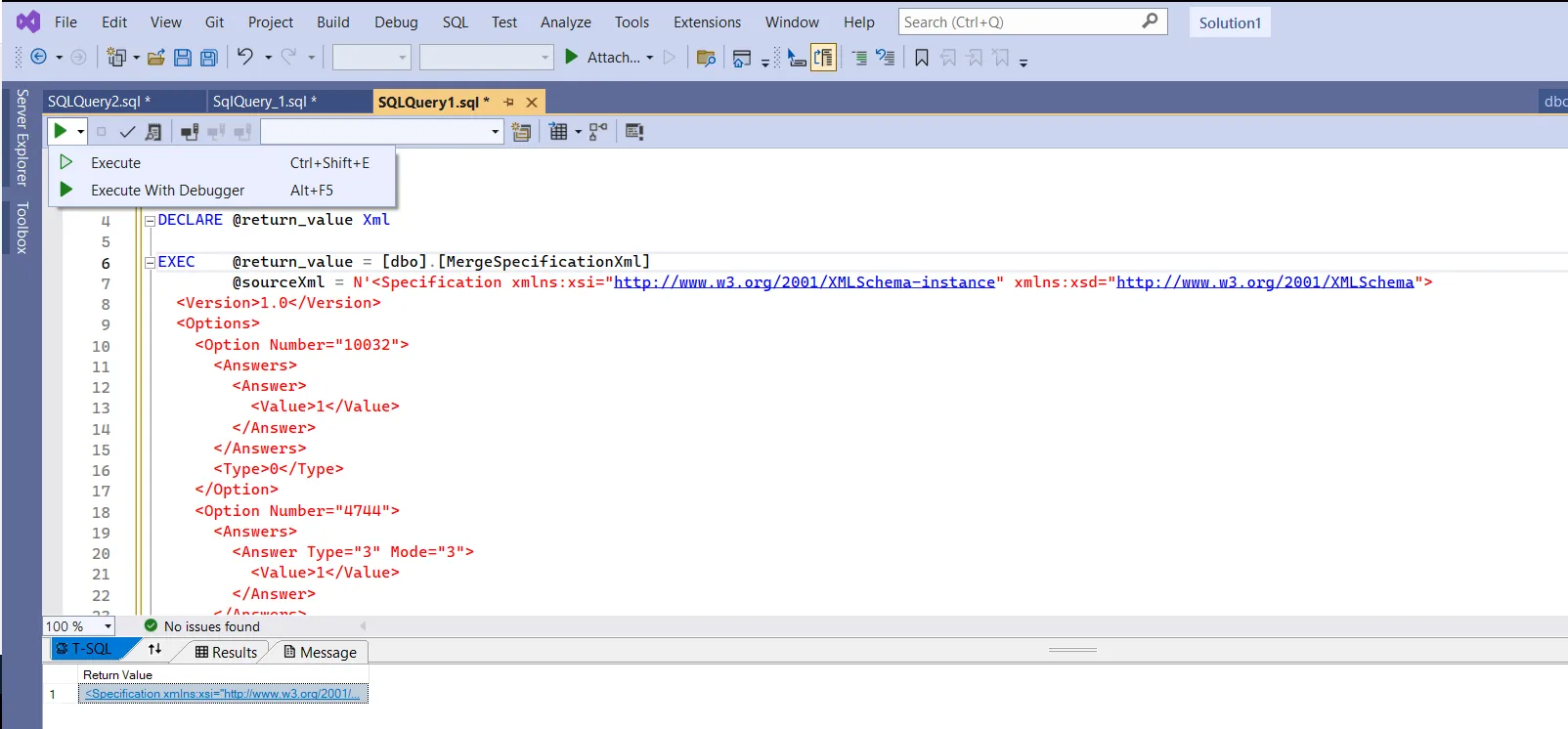The width and height of the screenshot is (1568, 729).
Task: Open the SQL menu
Action: 455,21
